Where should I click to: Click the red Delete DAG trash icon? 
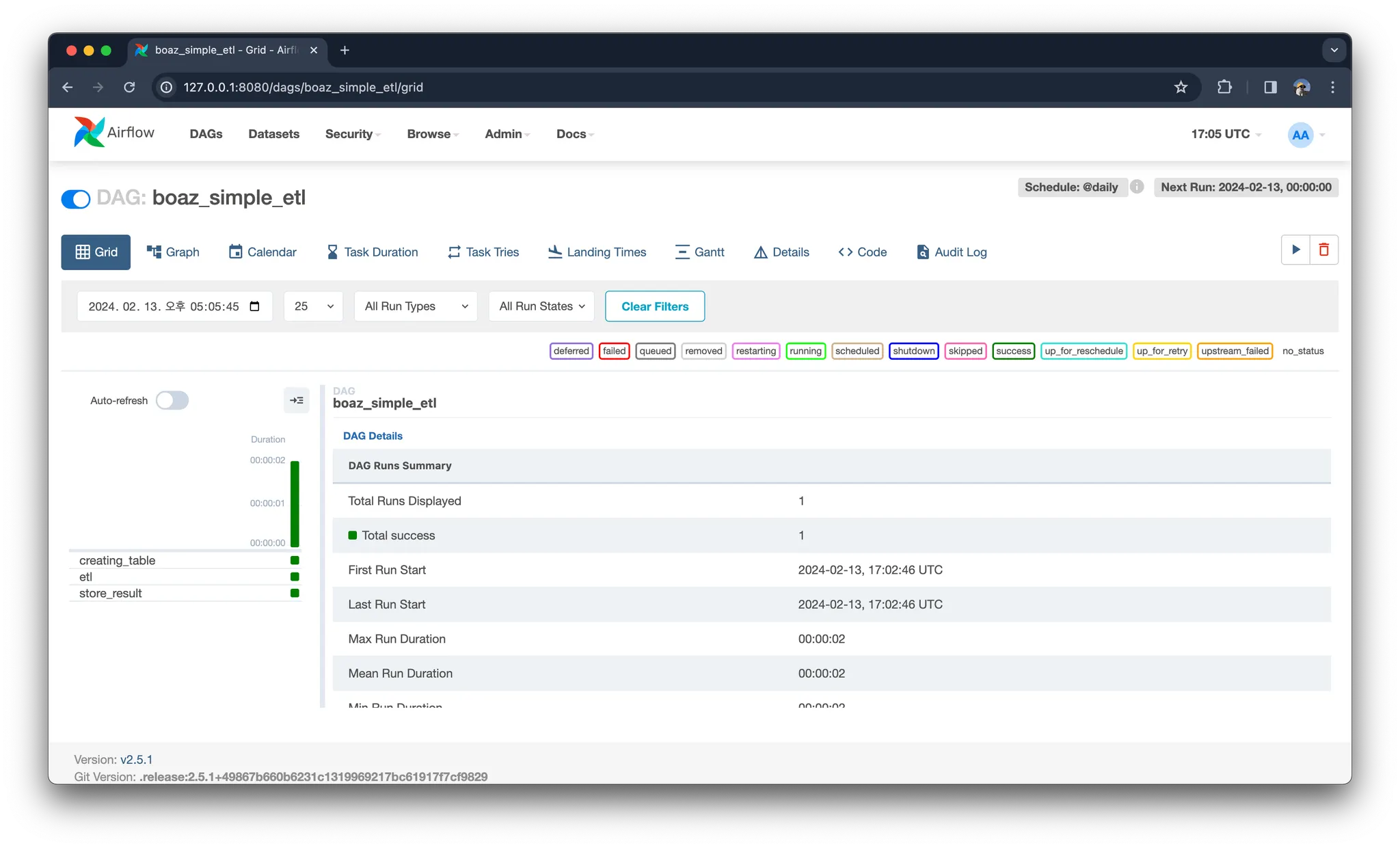[x=1323, y=250]
